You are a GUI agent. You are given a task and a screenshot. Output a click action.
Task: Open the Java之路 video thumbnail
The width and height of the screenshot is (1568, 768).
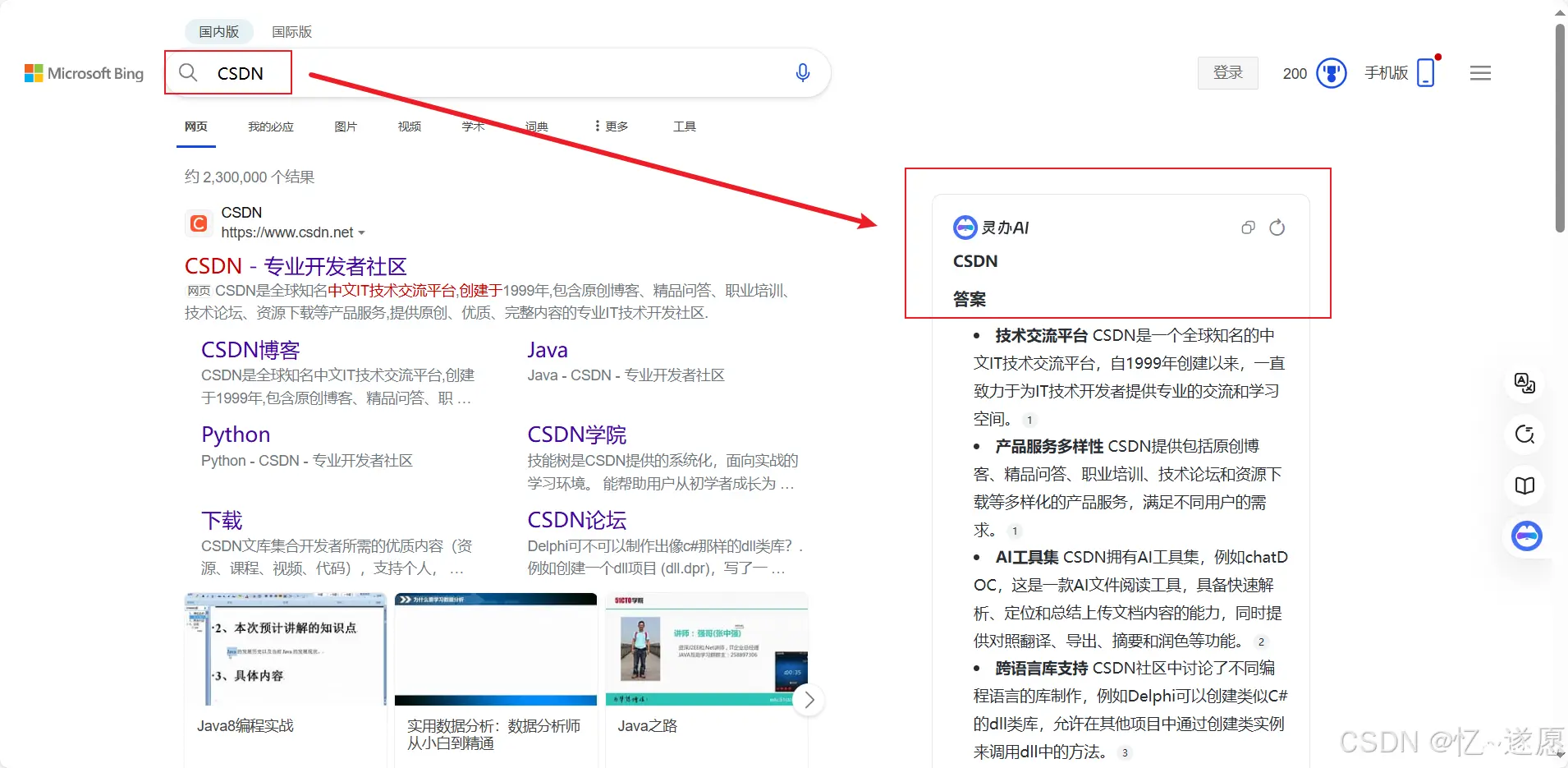[707, 649]
